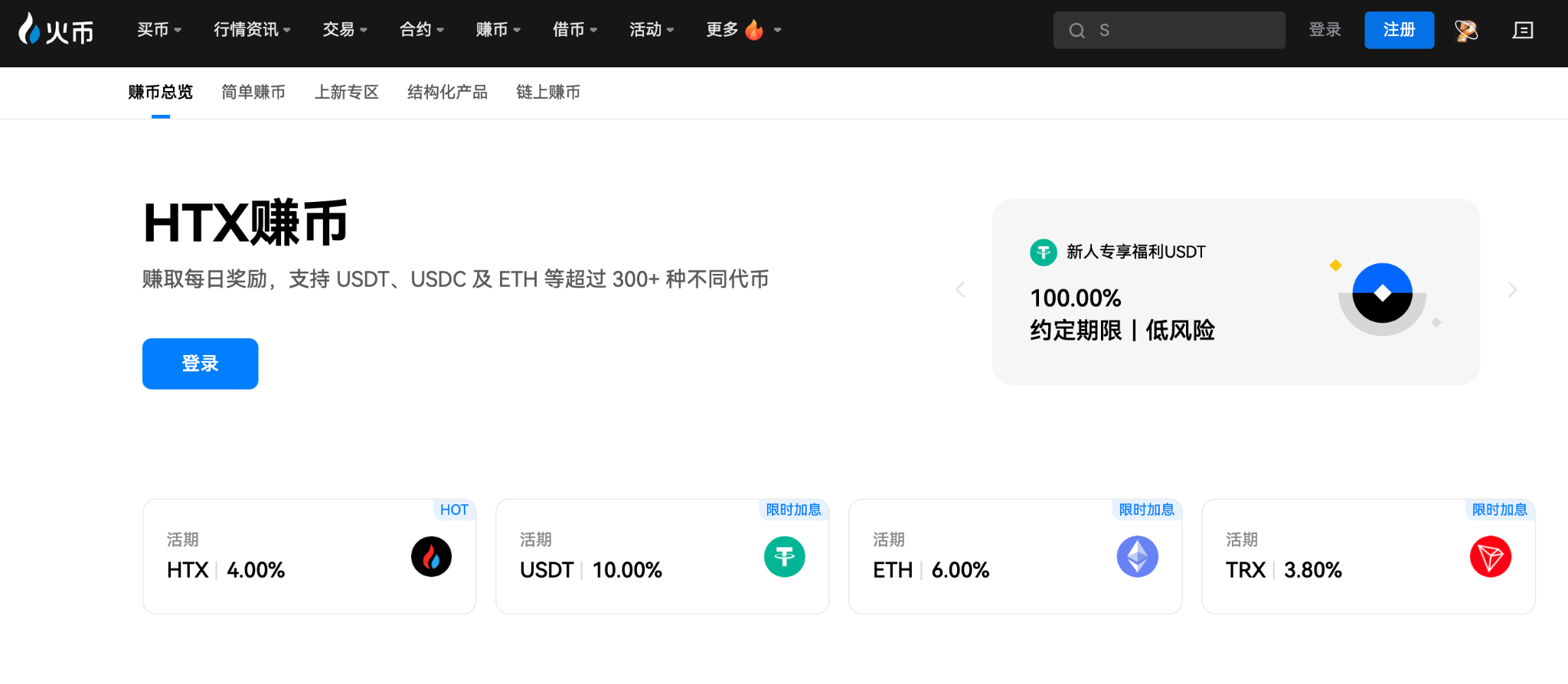Open the avatar icon in top bar

pyautogui.click(x=1465, y=31)
